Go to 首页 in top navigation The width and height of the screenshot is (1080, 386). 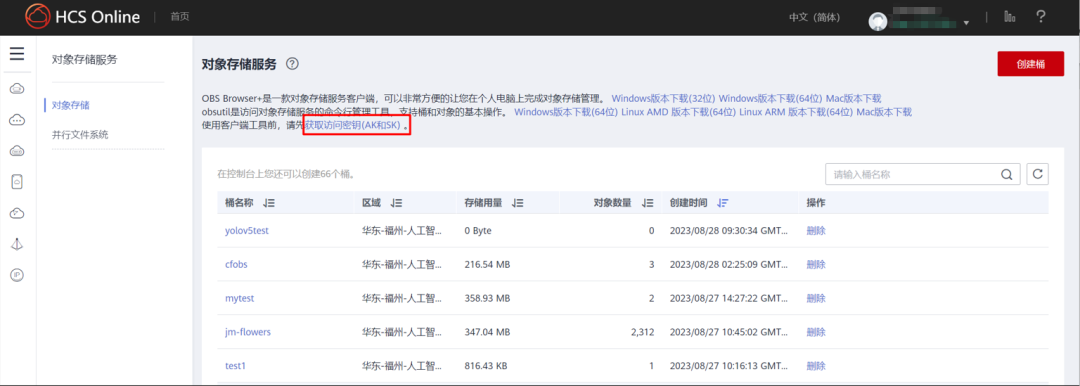180,17
